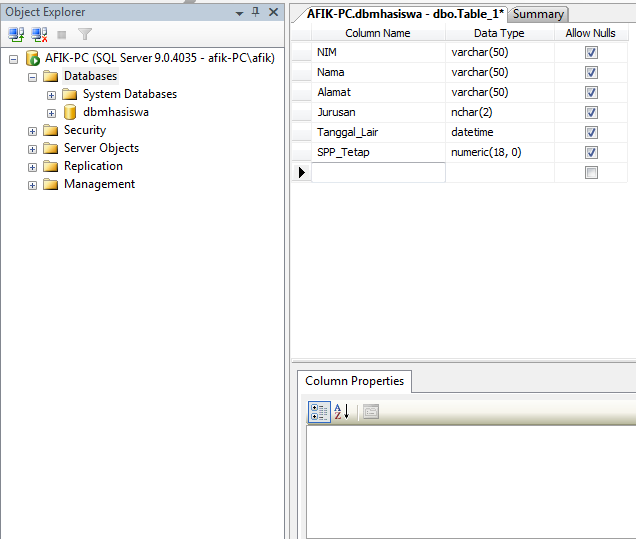Check Allow Nulls in the empty new row
Image resolution: width=636 pixels, height=539 pixels.
tap(591, 172)
